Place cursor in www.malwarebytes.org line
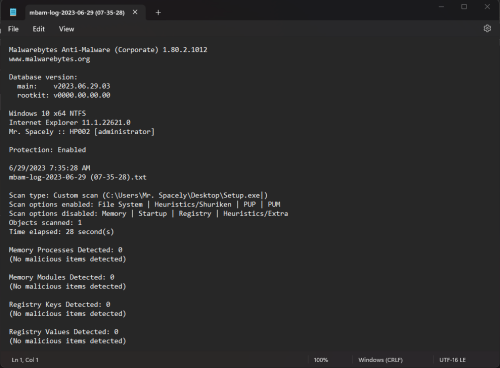The height and width of the screenshot is (368, 500). pyautogui.click(x=49, y=59)
